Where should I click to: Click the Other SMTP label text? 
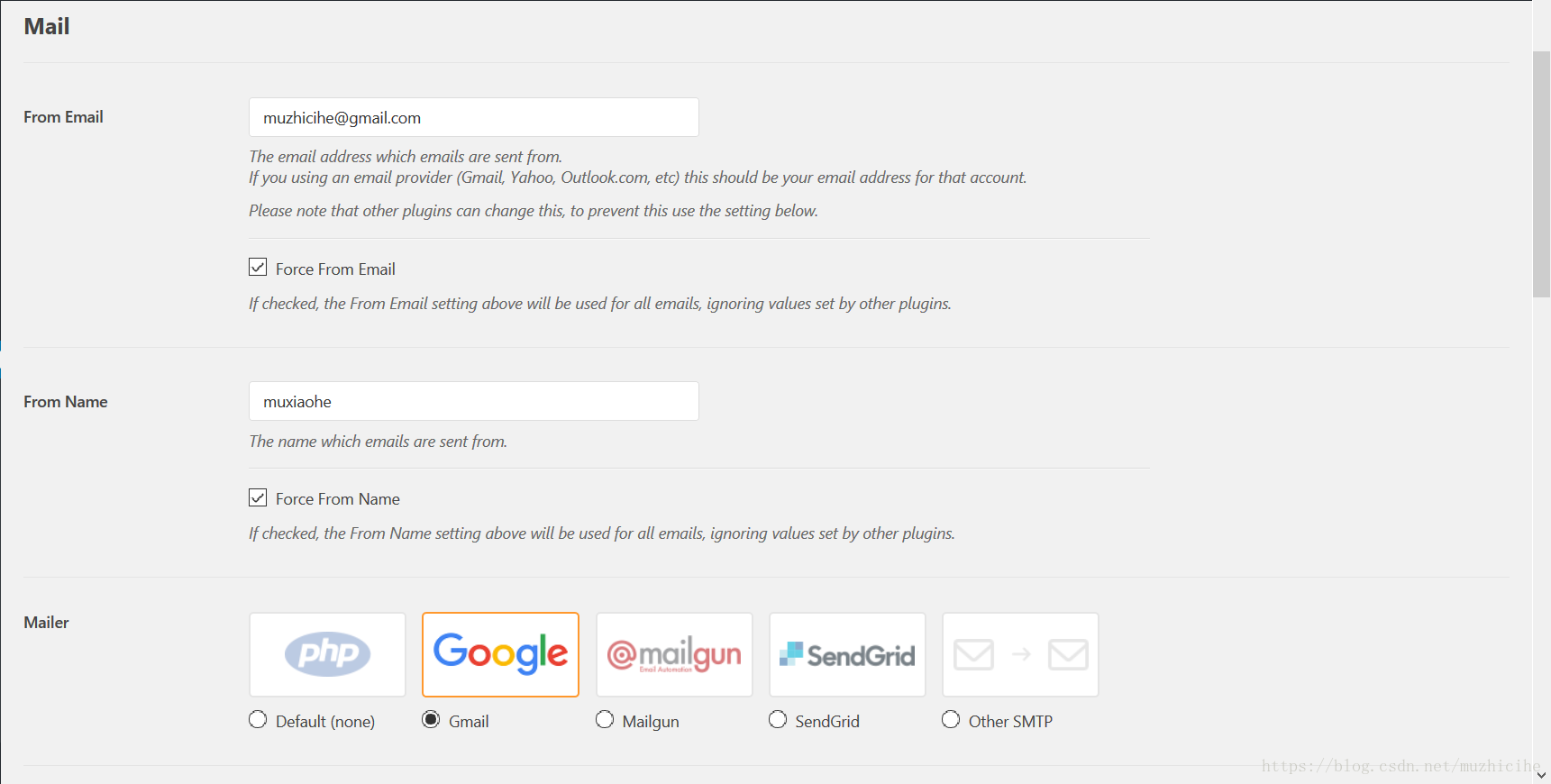point(1010,722)
